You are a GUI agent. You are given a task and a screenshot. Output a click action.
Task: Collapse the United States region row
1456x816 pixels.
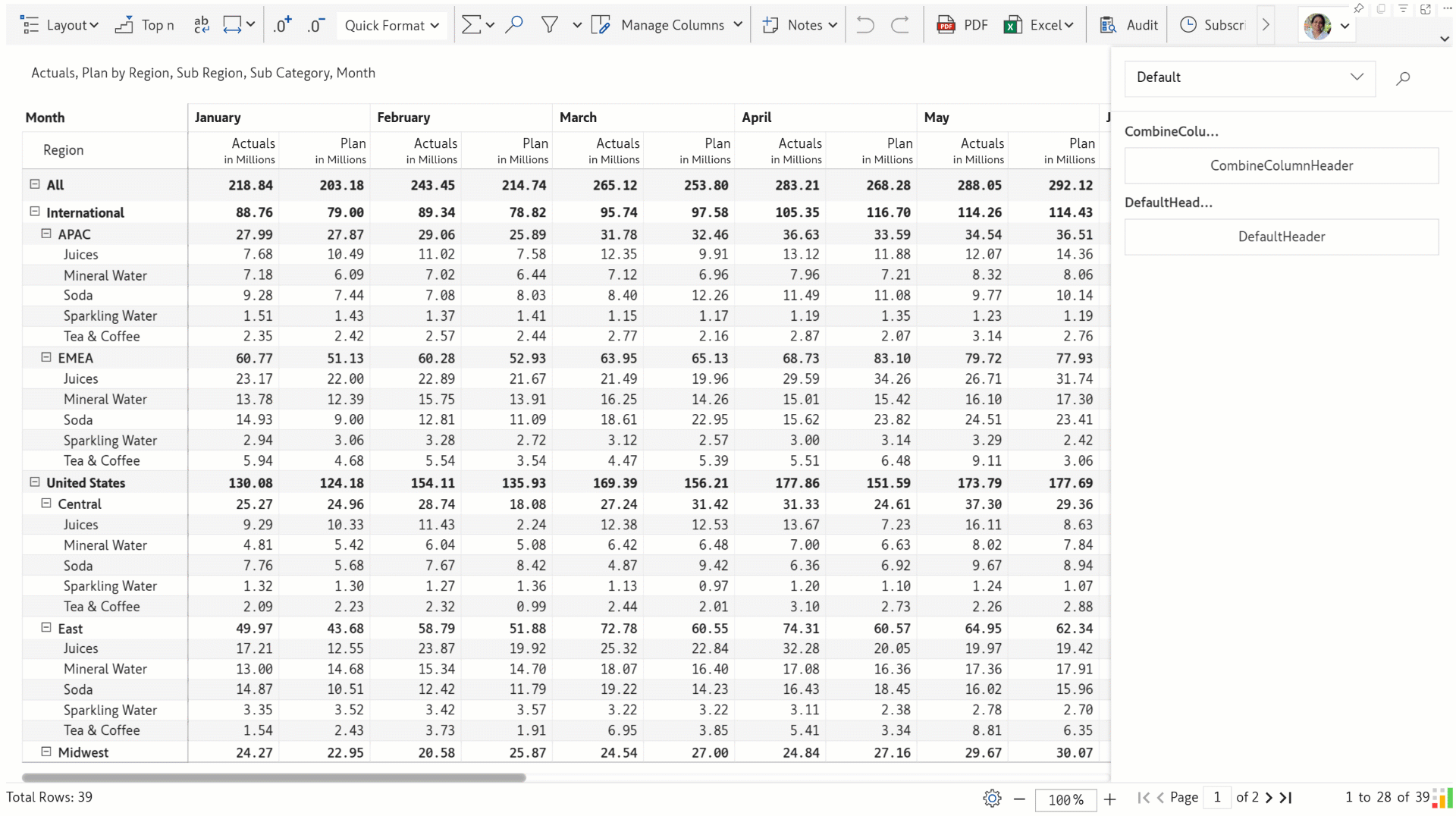coord(35,482)
